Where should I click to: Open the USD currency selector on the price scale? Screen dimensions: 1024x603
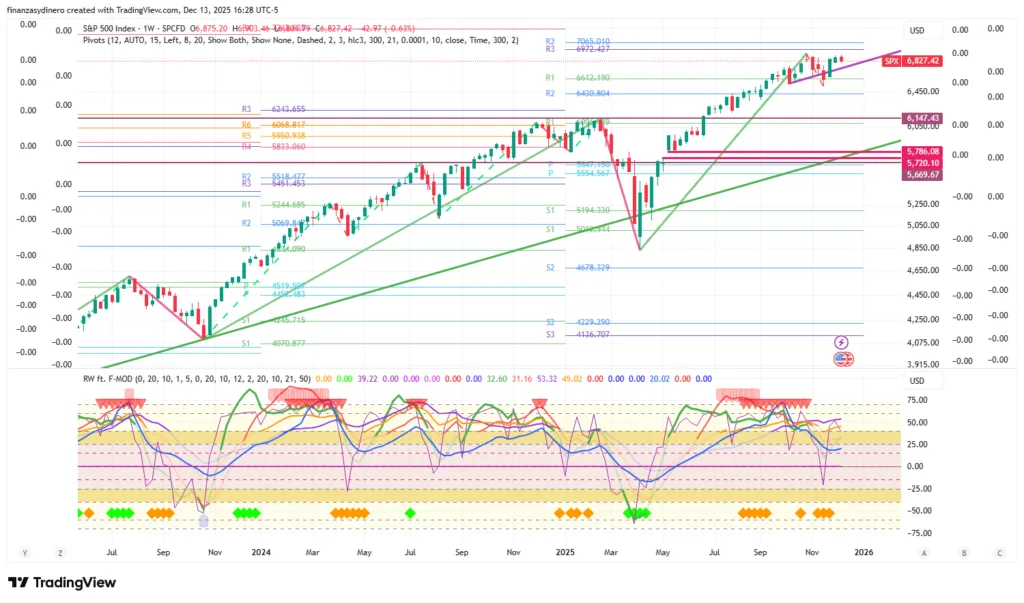tap(918, 30)
